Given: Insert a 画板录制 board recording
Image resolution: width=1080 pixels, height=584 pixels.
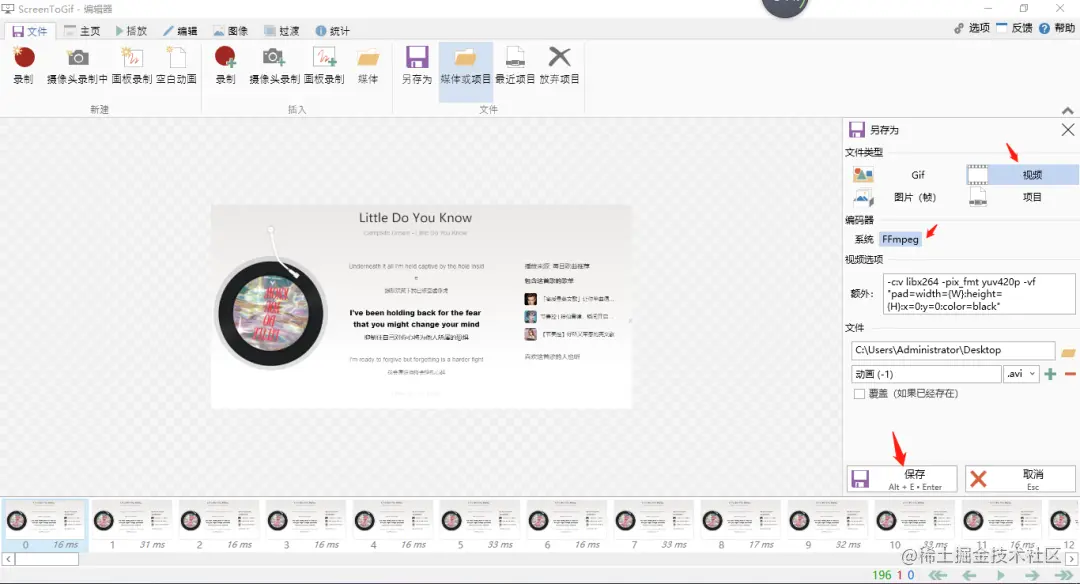Looking at the screenshot, I should pyautogui.click(x=324, y=65).
